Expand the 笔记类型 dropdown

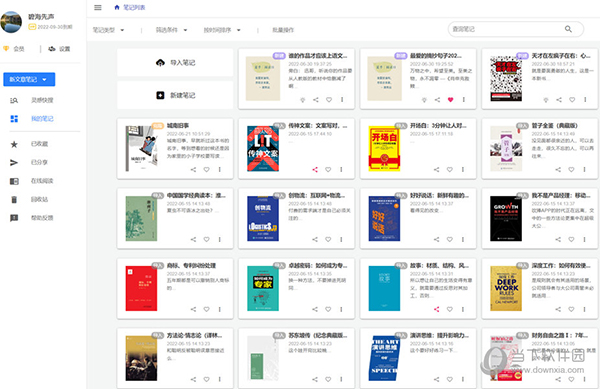point(109,30)
